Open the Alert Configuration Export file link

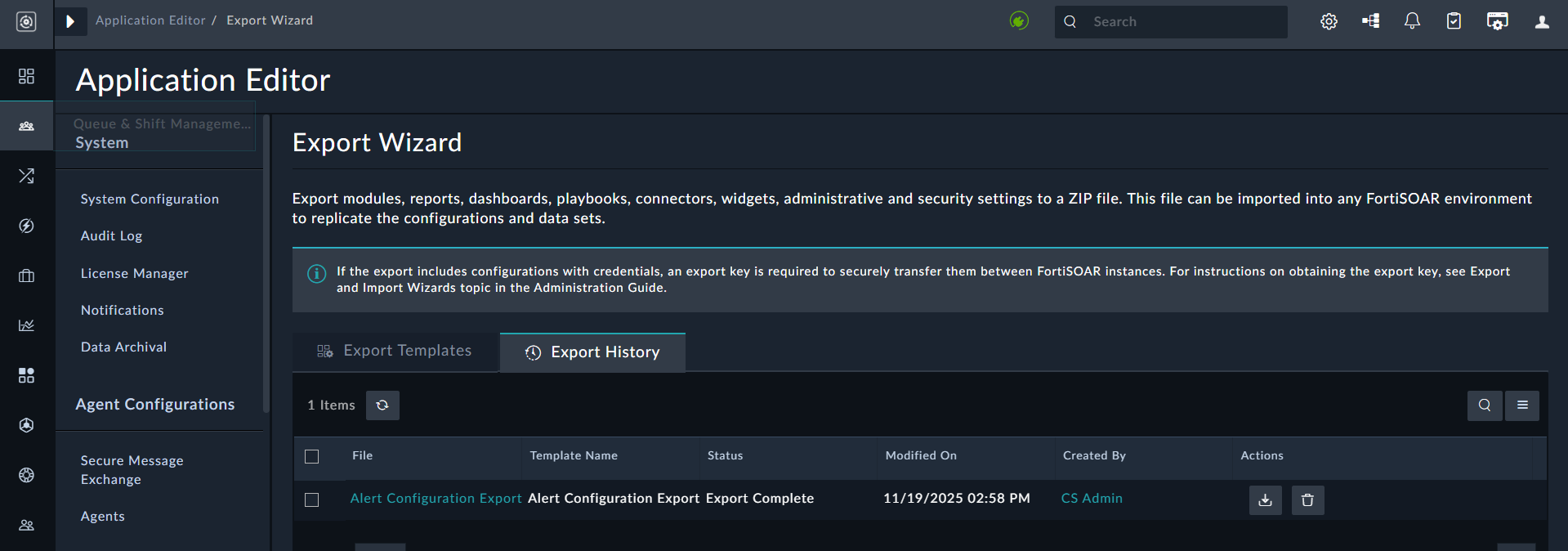click(436, 499)
